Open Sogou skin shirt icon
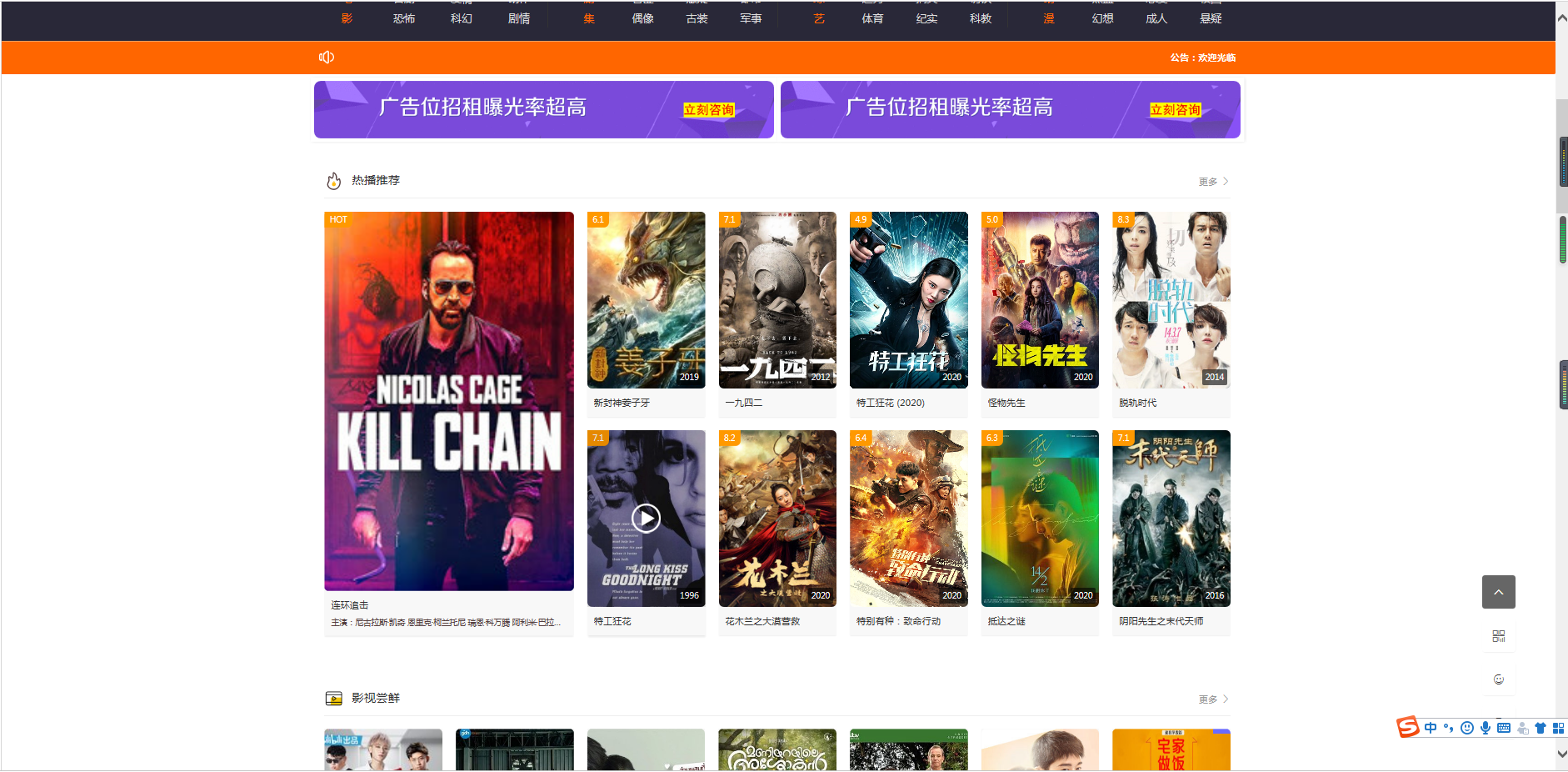Viewport: 1568px width, 772px height. (x=1540, y=728)
